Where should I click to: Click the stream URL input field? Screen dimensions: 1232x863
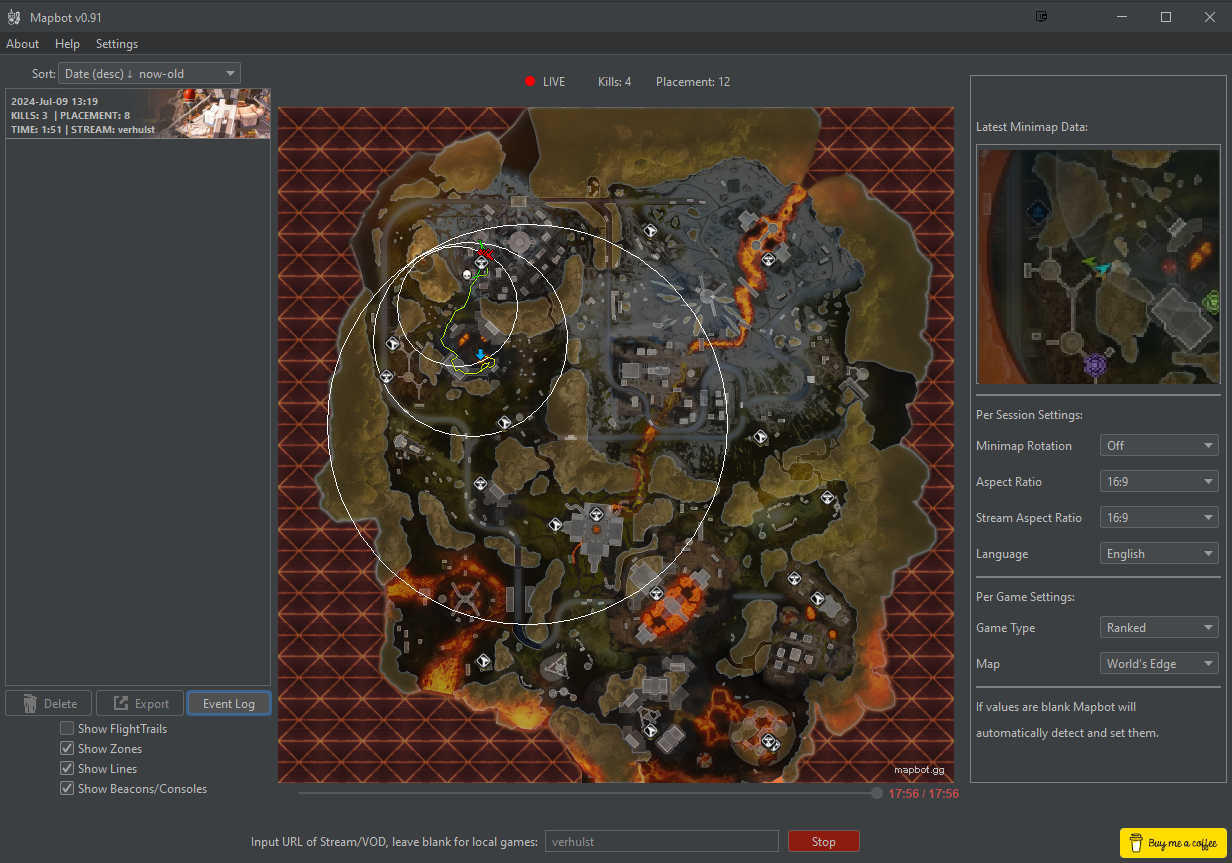(662, 841)
